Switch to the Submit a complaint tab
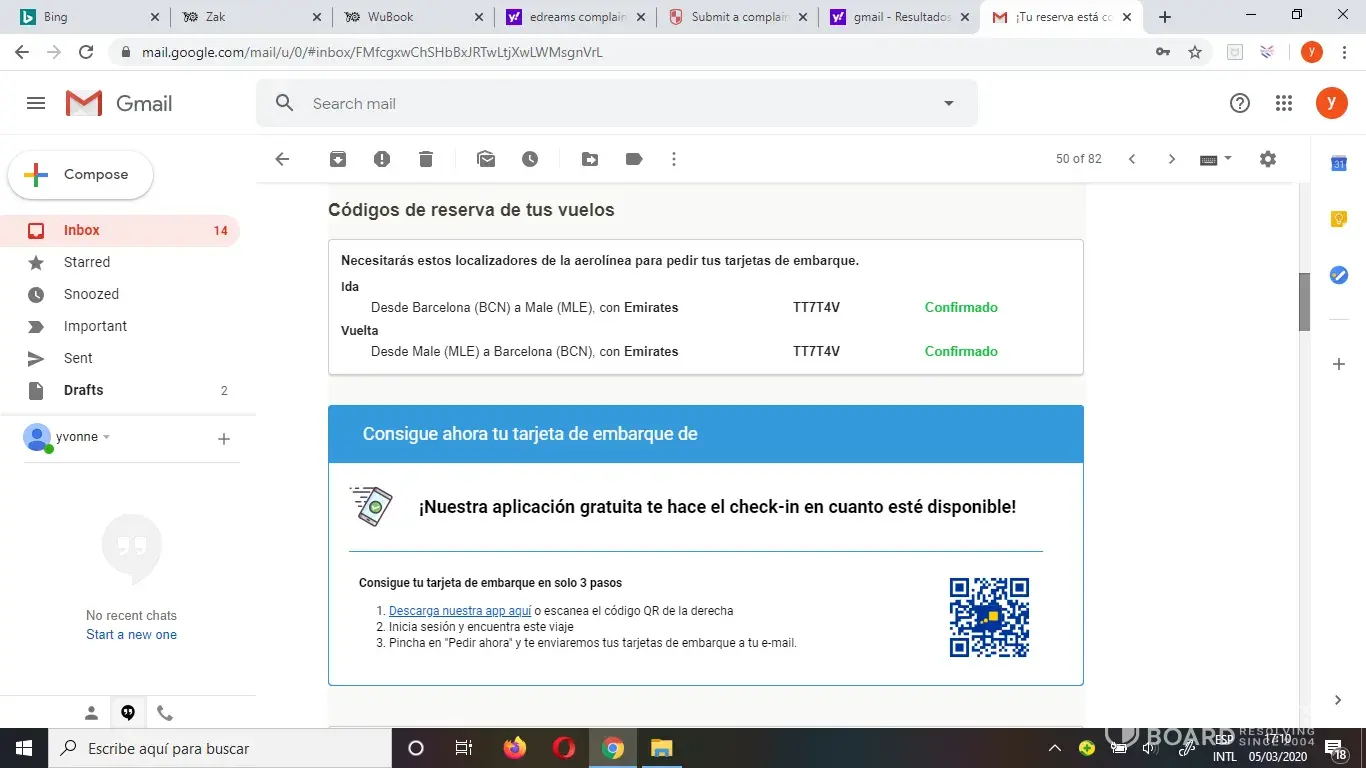The image size is (1366, 768). pos(735,17)
